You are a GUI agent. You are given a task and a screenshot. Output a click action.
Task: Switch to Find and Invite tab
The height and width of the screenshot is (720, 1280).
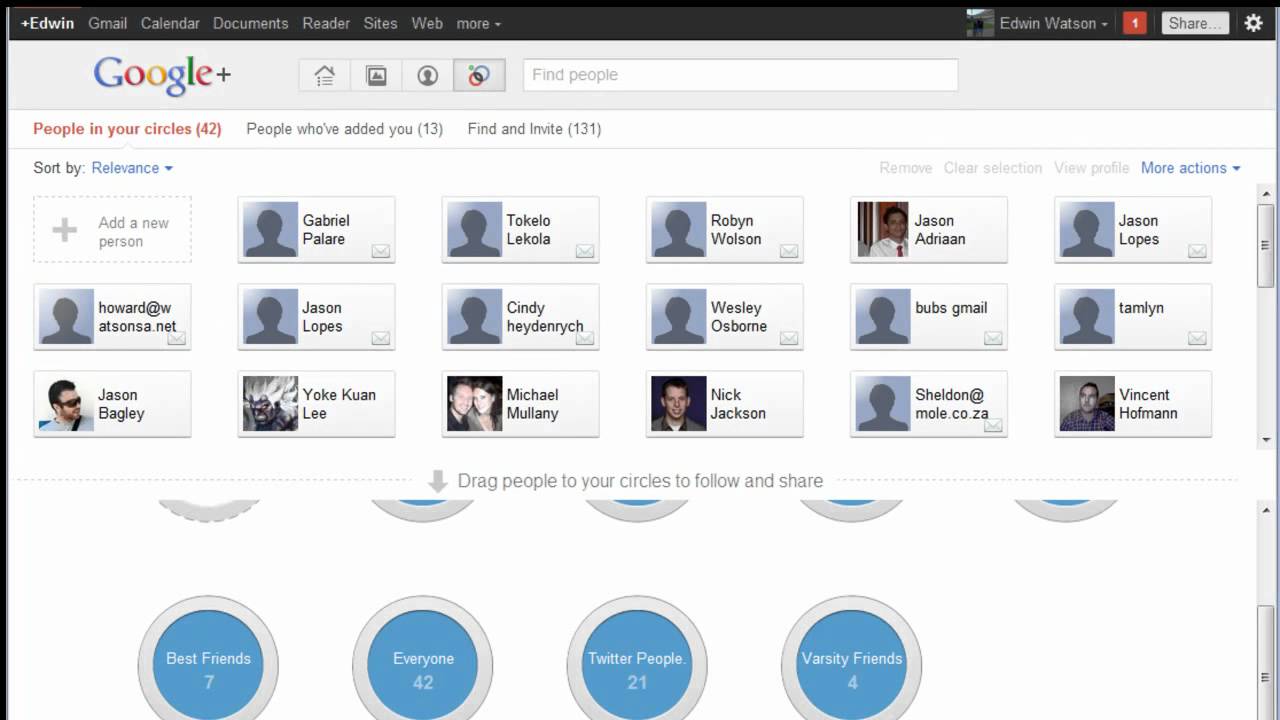(534, 129)
